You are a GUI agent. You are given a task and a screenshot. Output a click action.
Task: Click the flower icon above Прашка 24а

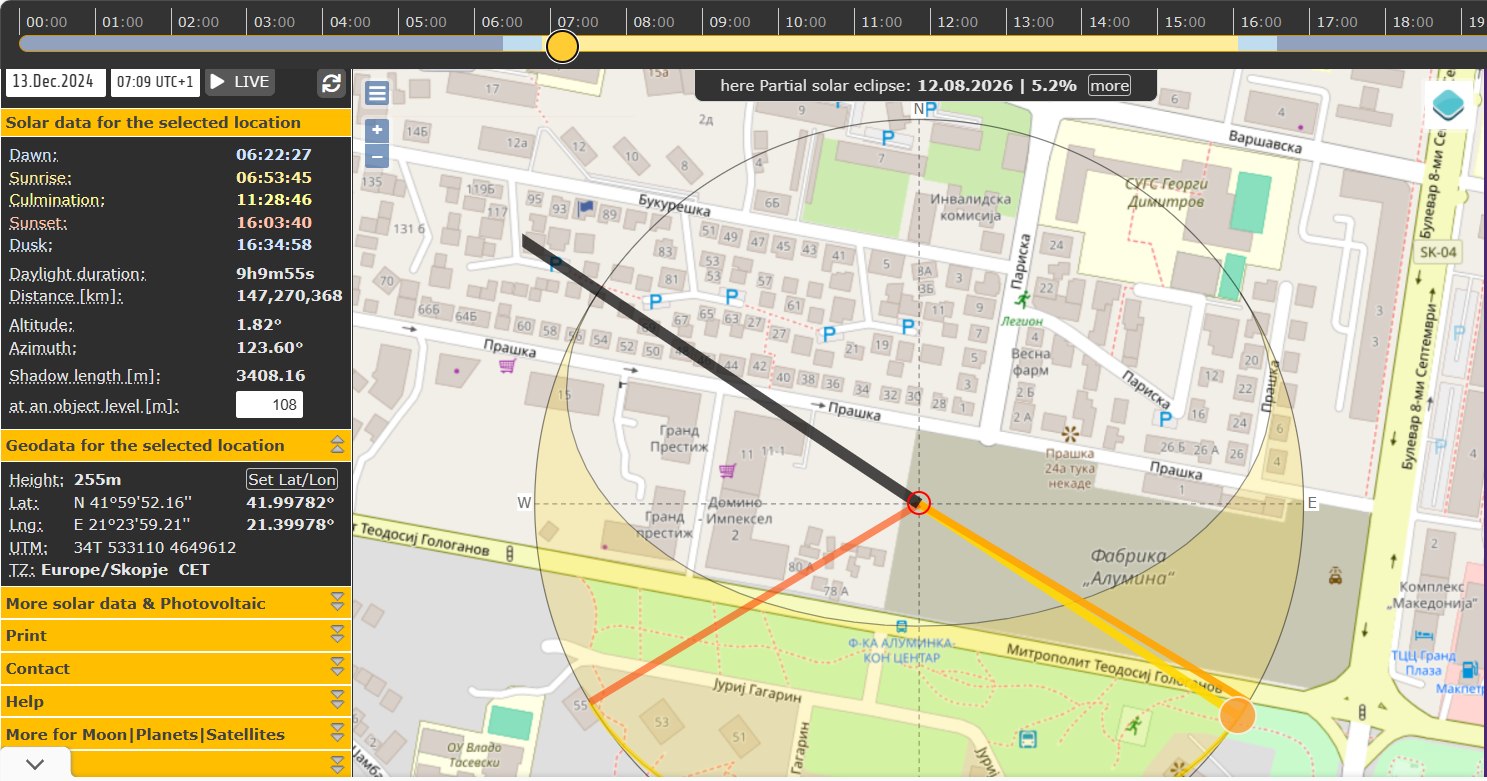pos(1071,433)
